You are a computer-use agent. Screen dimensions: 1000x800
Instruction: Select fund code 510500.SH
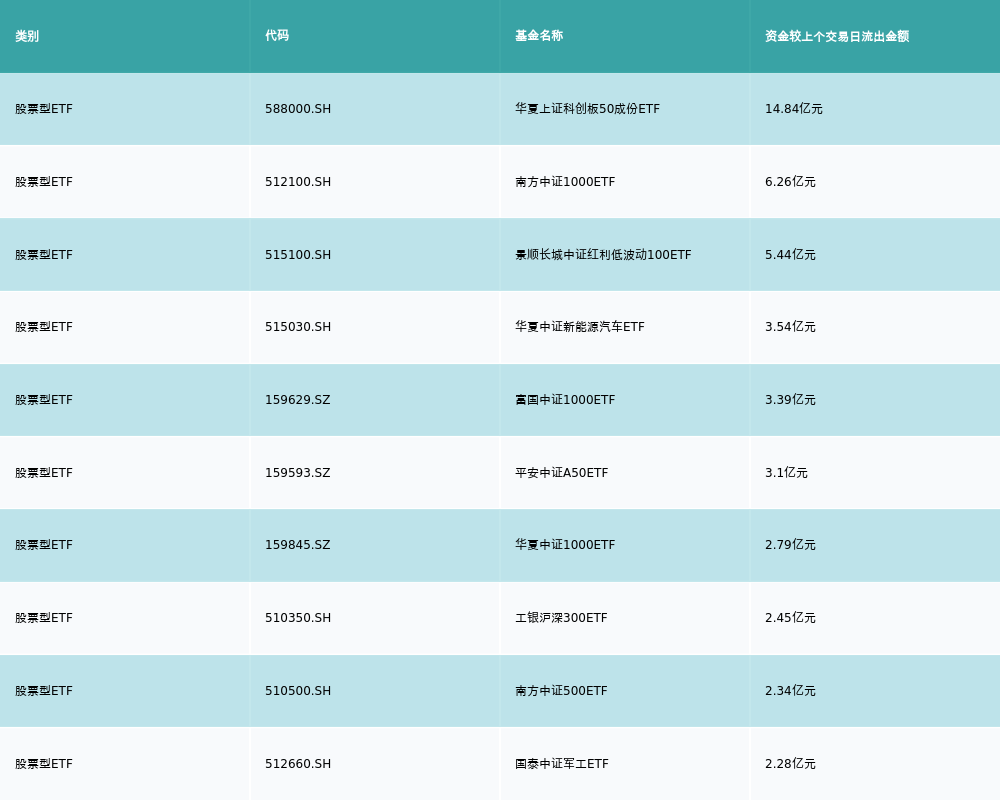coord(298,691)
